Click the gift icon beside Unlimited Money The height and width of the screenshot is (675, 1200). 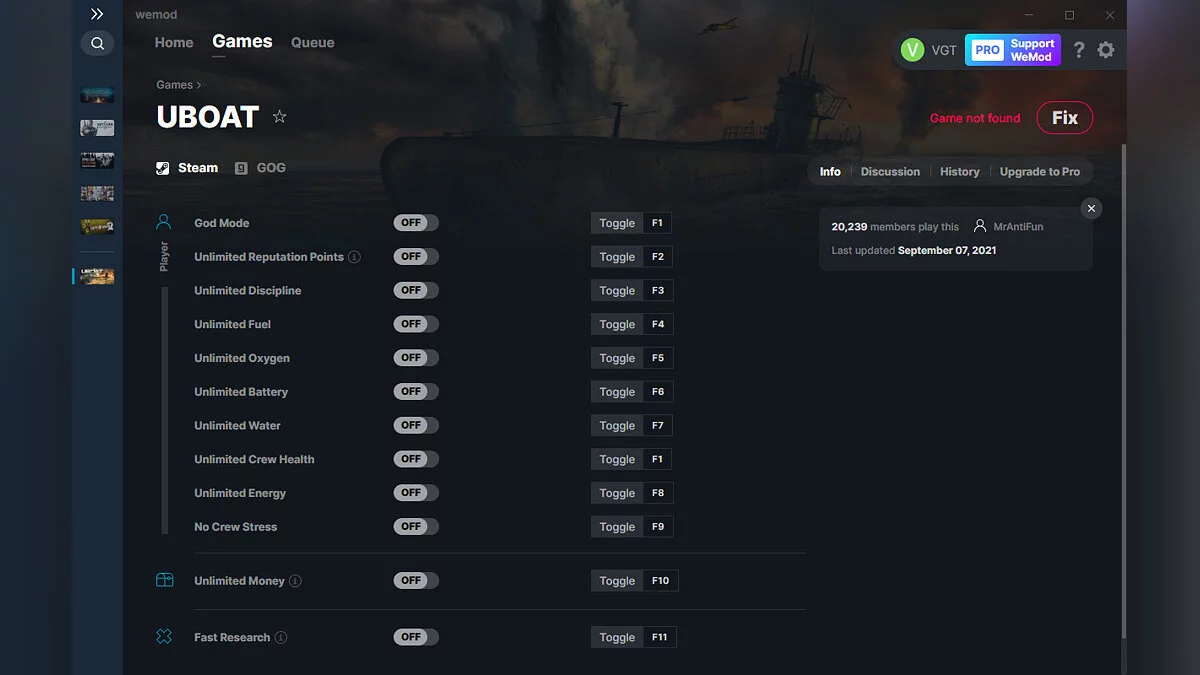point(163,580)
